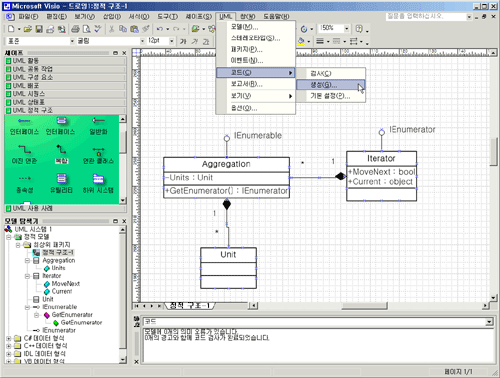Image resolution: width=500 pixels, height=378 pixels.
Task: Open the 12pt font size dropdown
Action: [171, 41]
